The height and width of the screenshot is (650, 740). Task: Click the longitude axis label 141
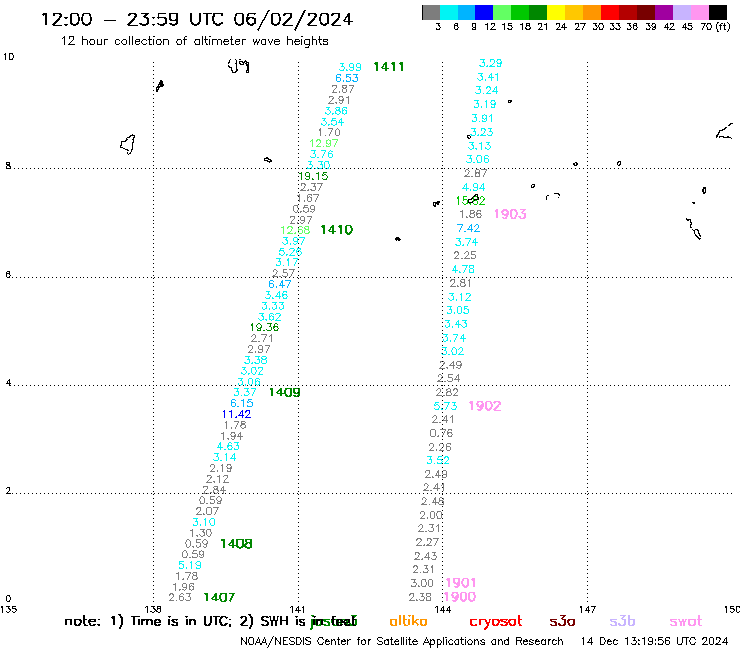[297, 609]
